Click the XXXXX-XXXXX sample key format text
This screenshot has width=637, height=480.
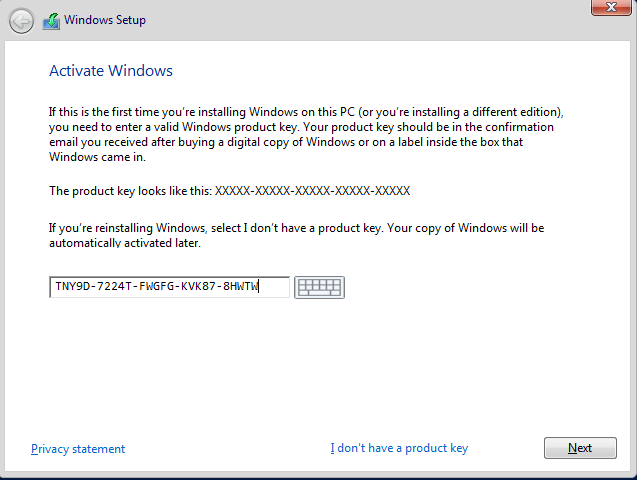[312, 191]
